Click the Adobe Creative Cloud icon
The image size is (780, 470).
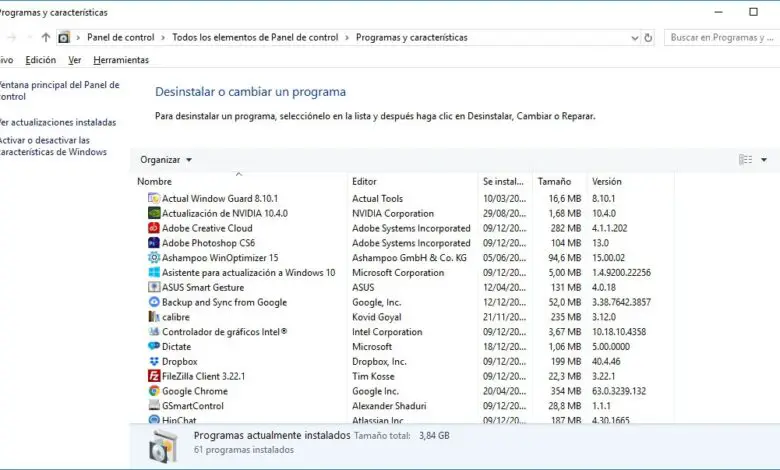[154, 228]
